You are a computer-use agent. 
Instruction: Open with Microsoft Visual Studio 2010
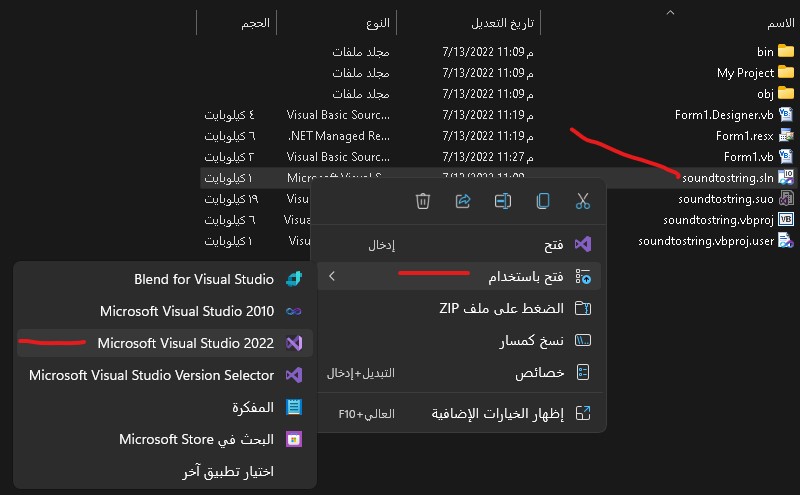click(x=165, y=311)
